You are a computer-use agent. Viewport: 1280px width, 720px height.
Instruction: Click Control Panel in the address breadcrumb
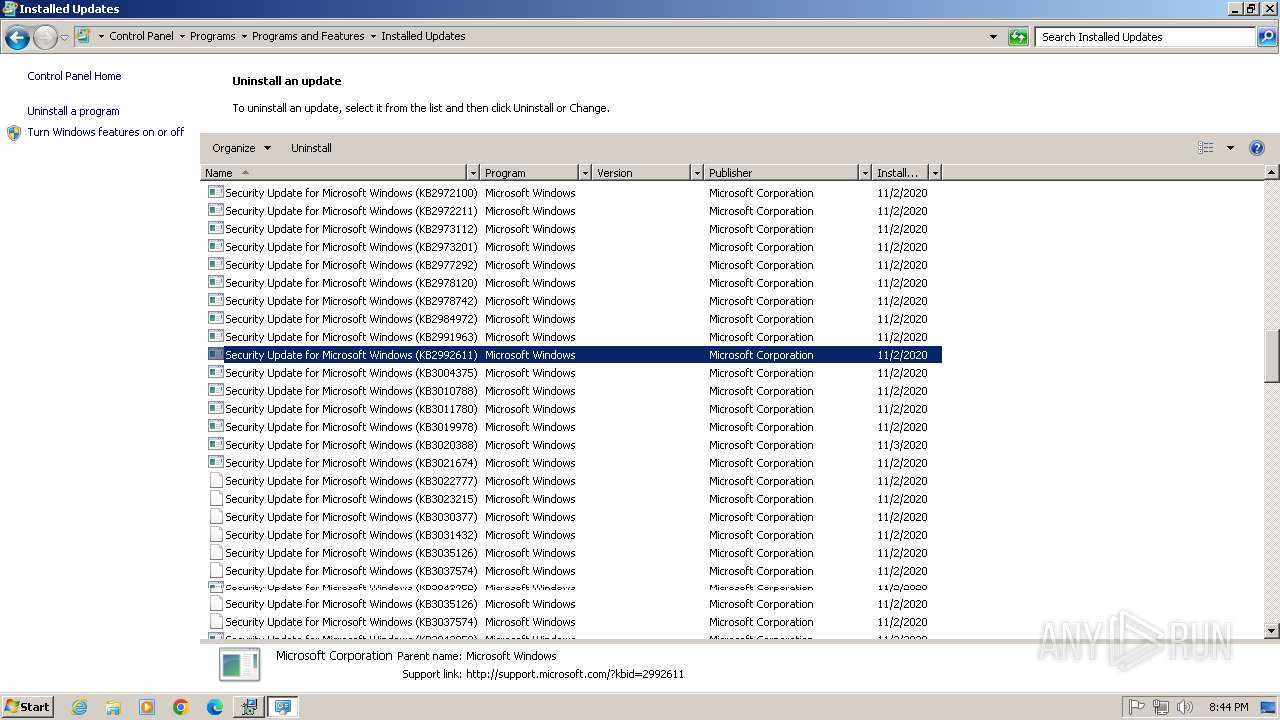(x=141, y=36)
